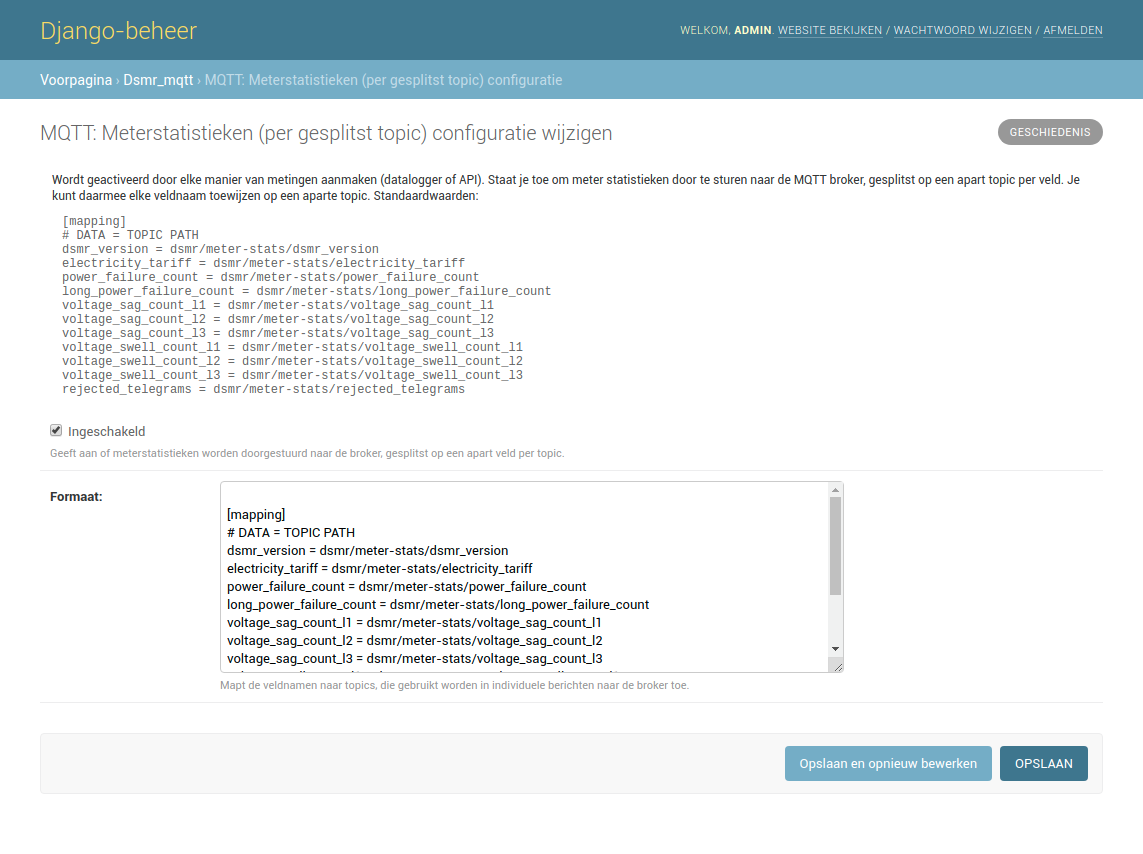
Task: Click the Ingeschakeld label text
Action: 106,431
